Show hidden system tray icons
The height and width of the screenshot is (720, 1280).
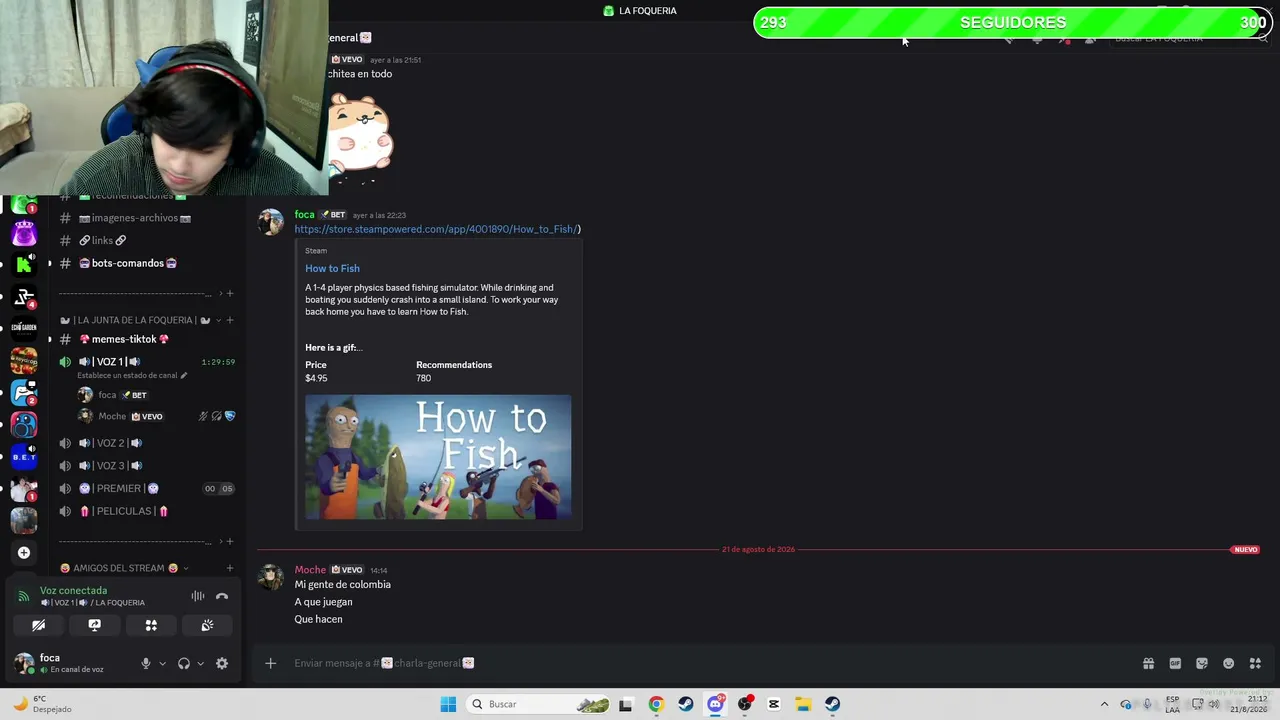(x=1104, y=704)
